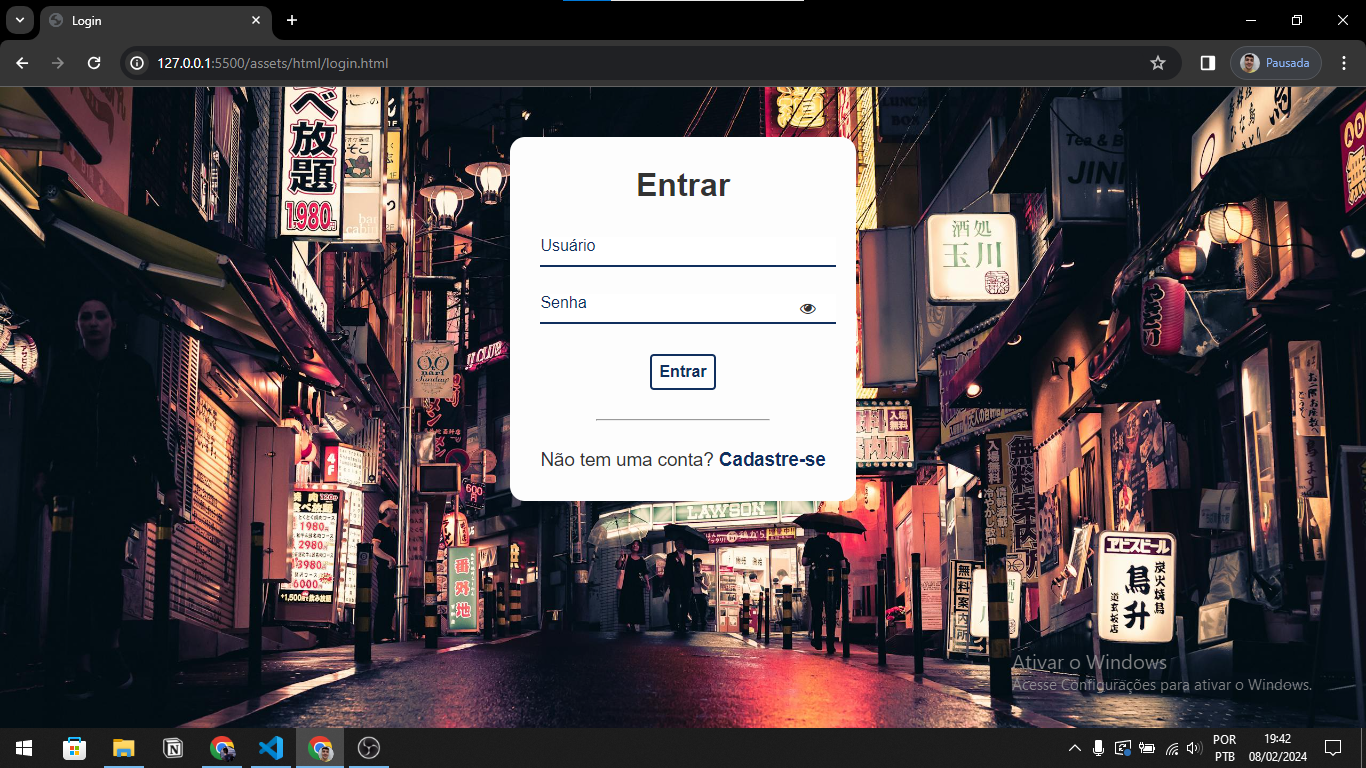
Task: Show hidden system tray icons
Action: click(1075, 748)
